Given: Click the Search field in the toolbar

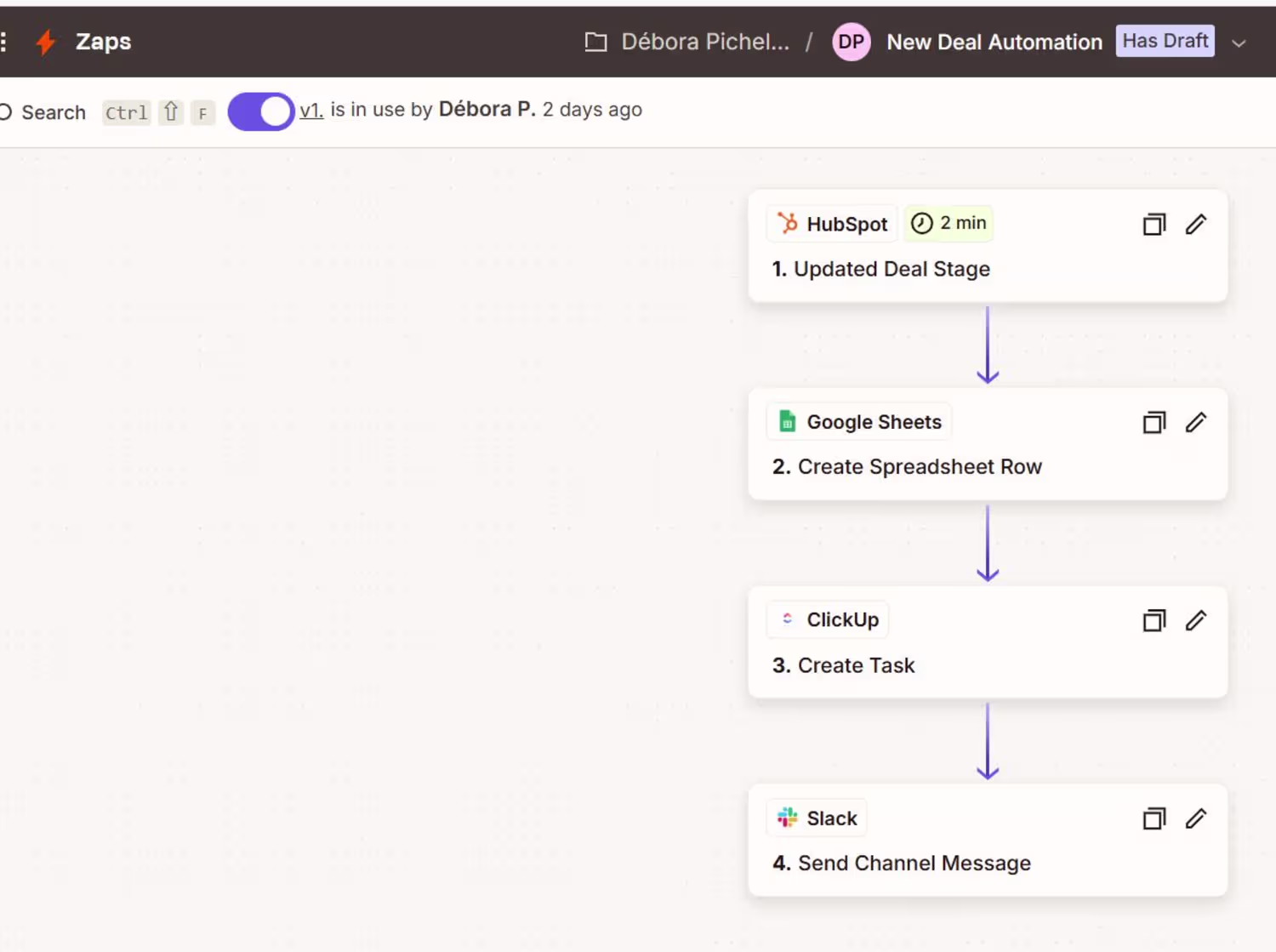Looking at the screenshot, I should (53, 112).
